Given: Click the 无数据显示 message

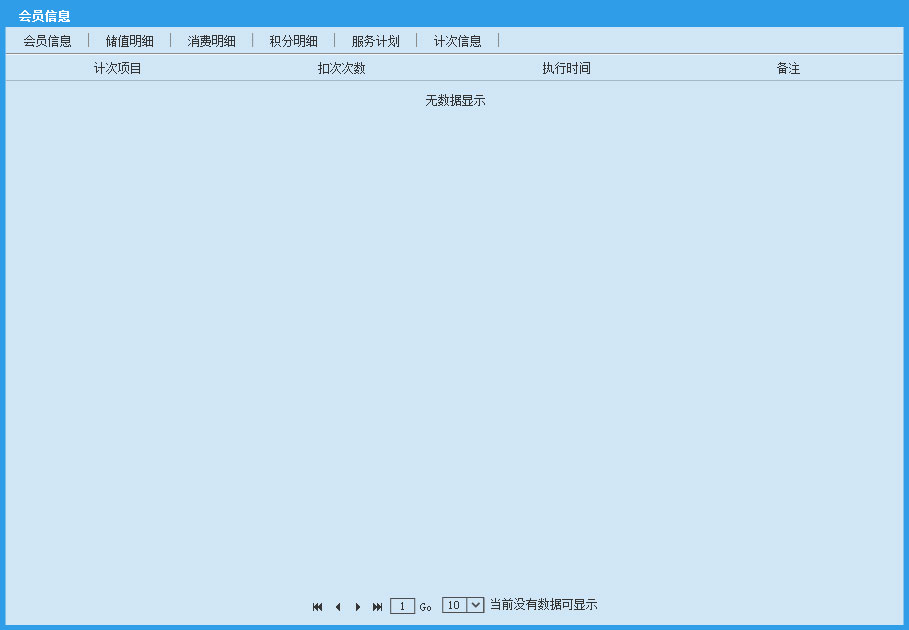Looking at the screenshot, I should click(x=455, y=101).
